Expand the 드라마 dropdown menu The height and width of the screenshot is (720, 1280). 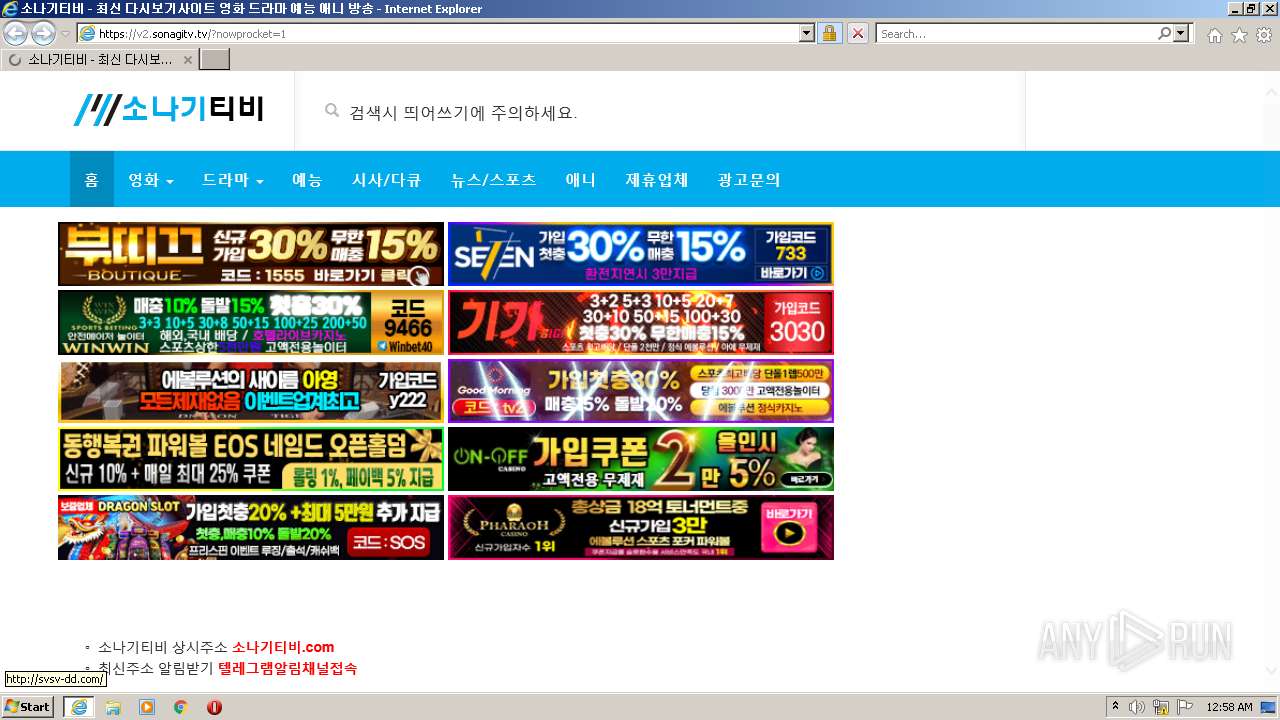pos(233,180)
